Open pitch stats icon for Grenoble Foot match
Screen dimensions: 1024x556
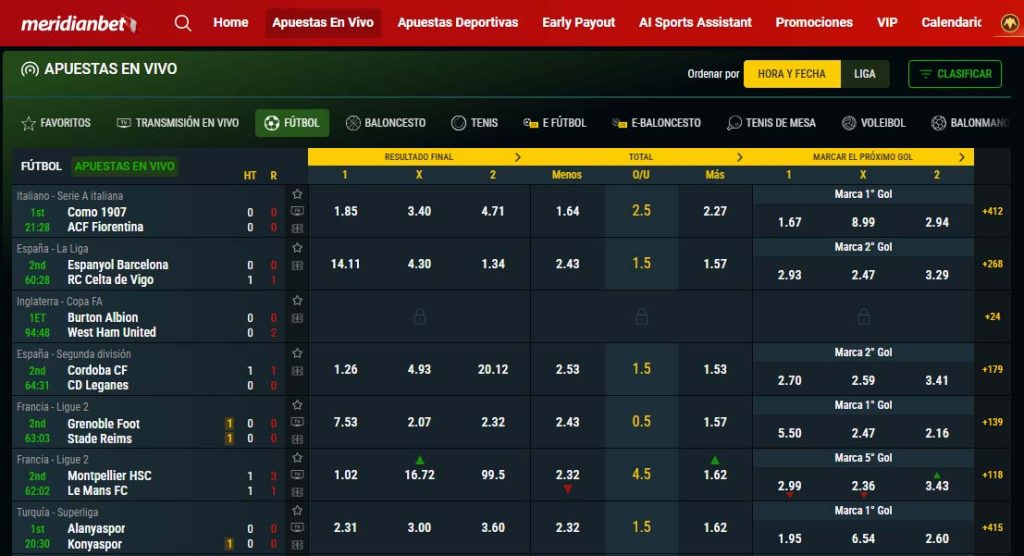(x=297, y=439)
